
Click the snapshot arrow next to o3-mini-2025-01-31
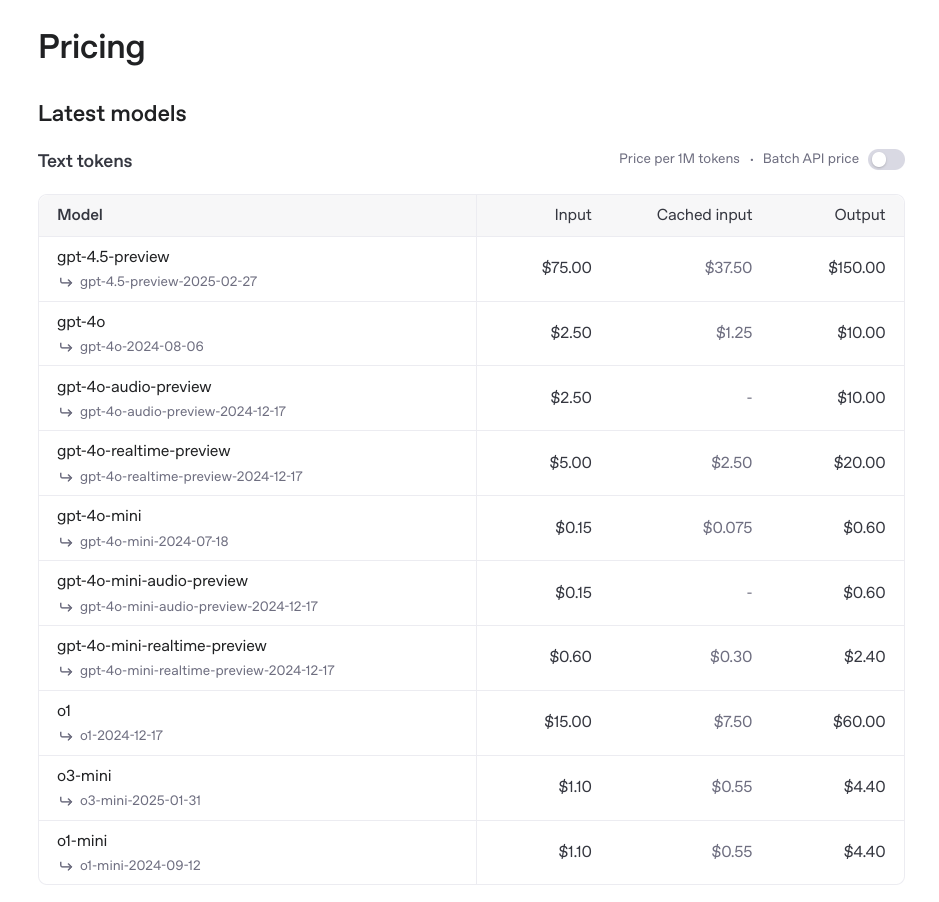click(x=66, y=801)
